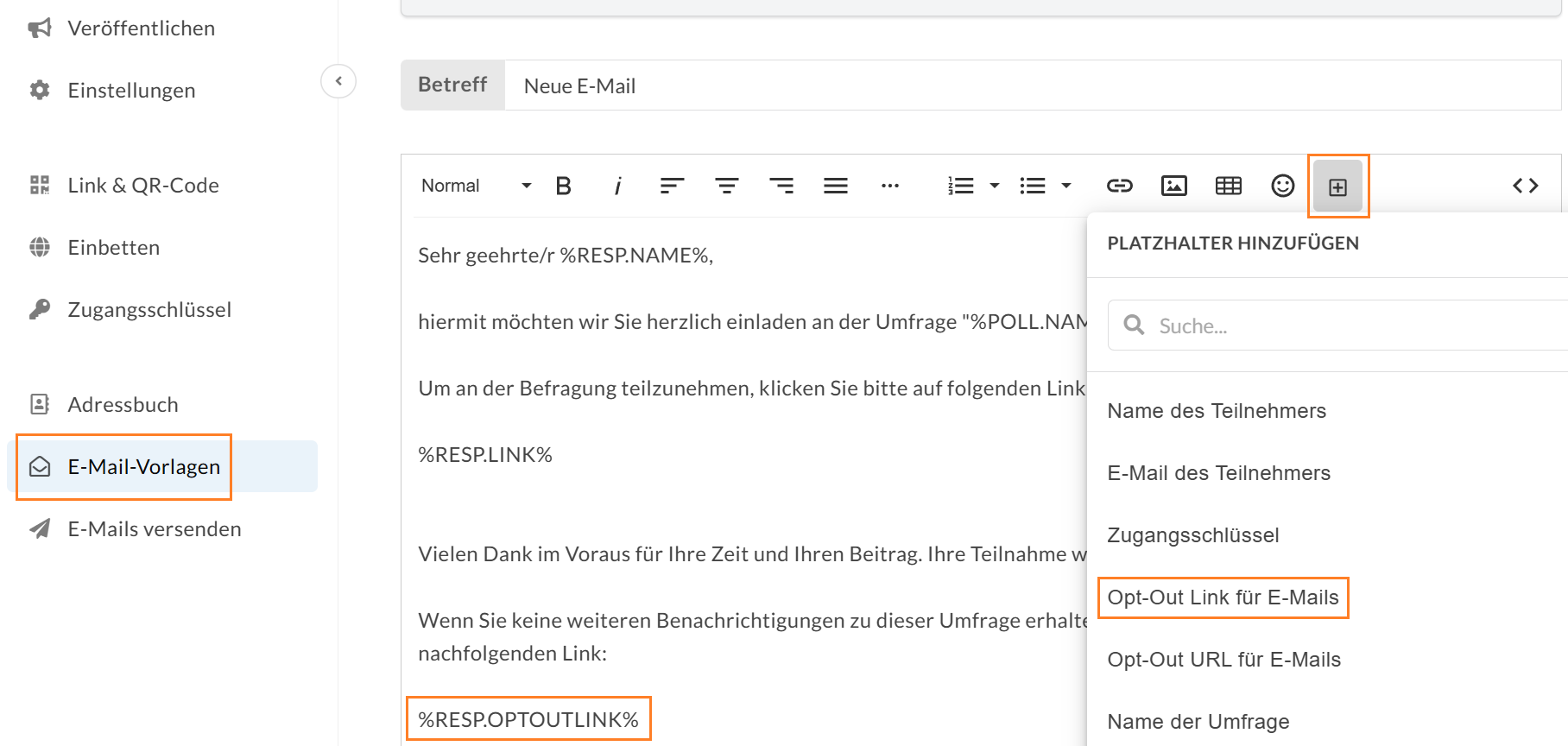Viewport: 1568px width, 746px height.
Task: Open the emoji picker
Action: pyautogui.click(x=1283, y=186)
